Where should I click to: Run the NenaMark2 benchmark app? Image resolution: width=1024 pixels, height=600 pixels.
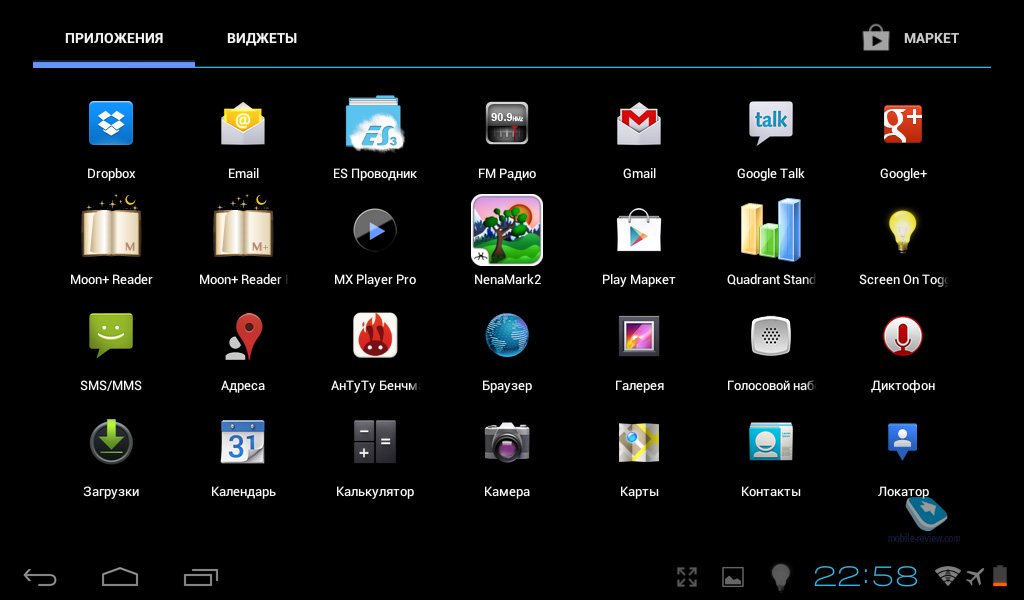coord(507,230)
